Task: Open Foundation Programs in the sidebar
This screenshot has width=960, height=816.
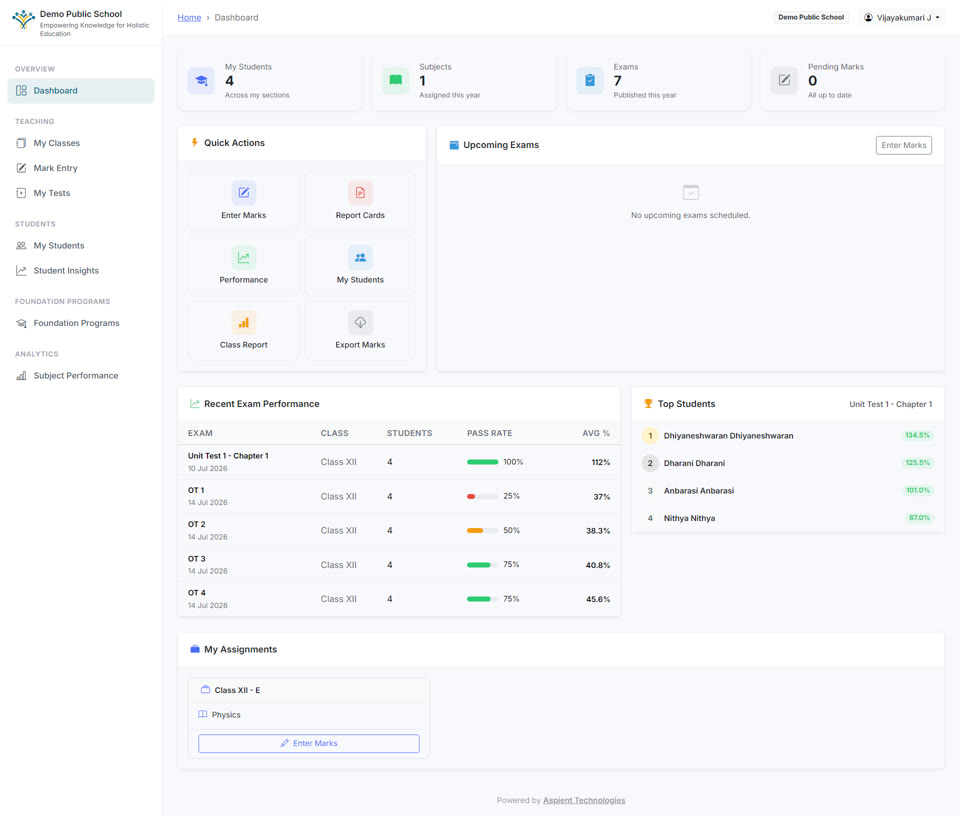Action: click(81, 323)
